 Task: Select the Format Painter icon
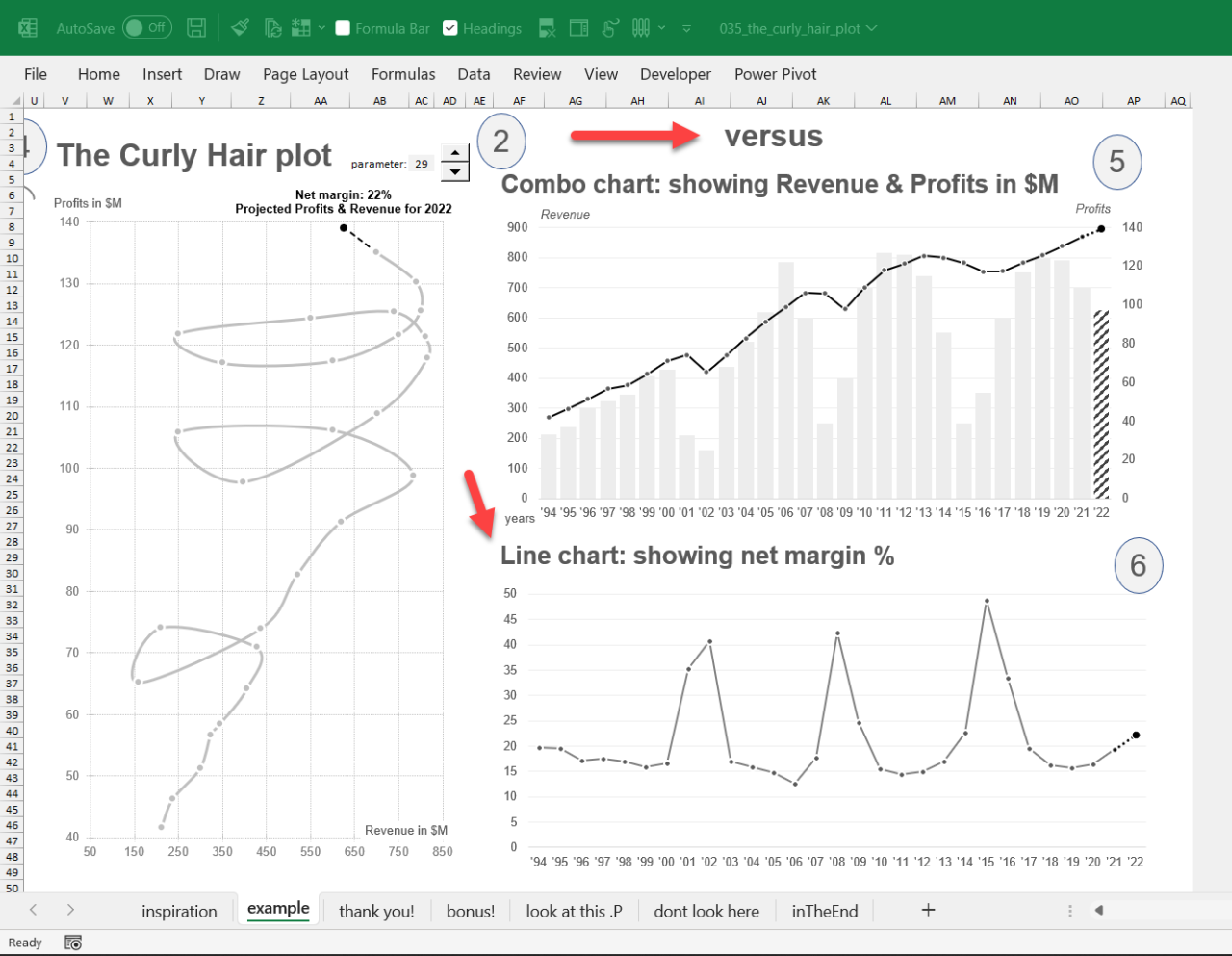coord(240,28)
